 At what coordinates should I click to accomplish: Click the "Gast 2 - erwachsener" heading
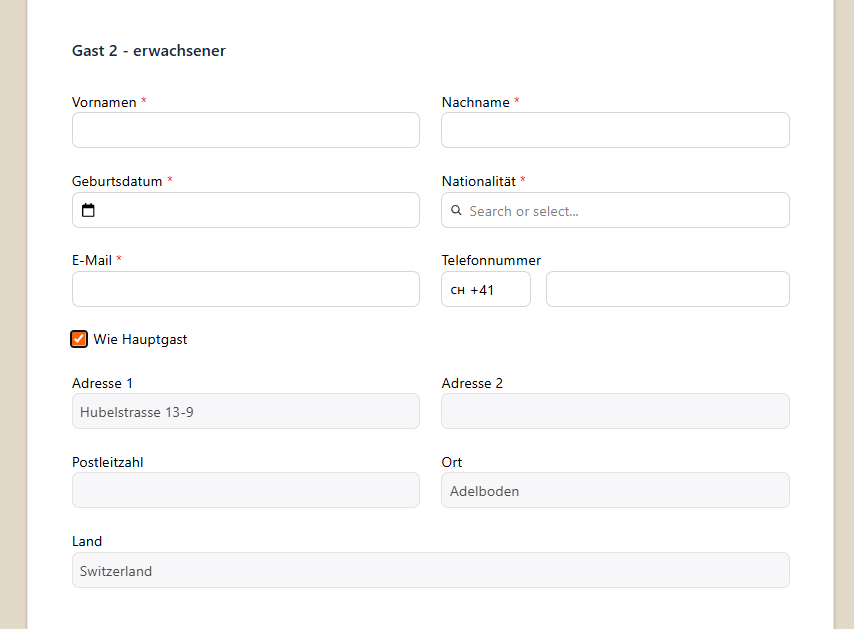point(149,51)
